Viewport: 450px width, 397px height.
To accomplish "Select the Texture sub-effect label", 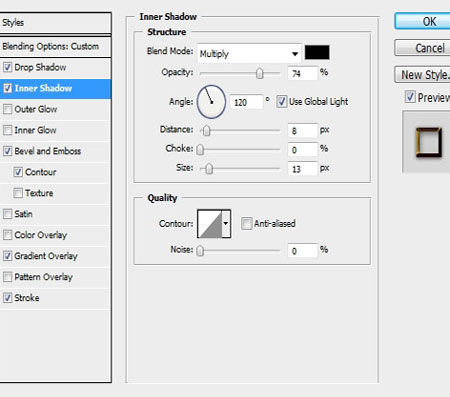I will click(39, 193).
